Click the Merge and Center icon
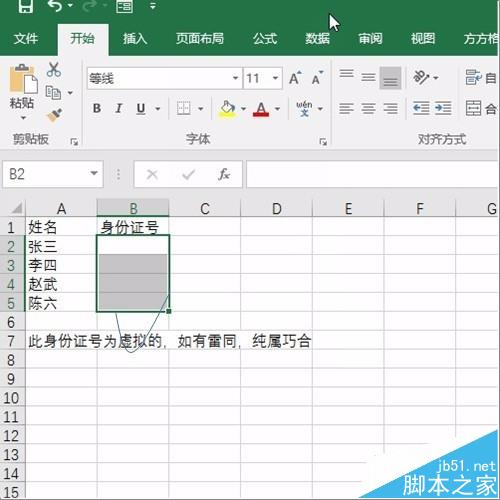Image resolution: width=500 pixels, height=500 pixels. tap(474, 108)
